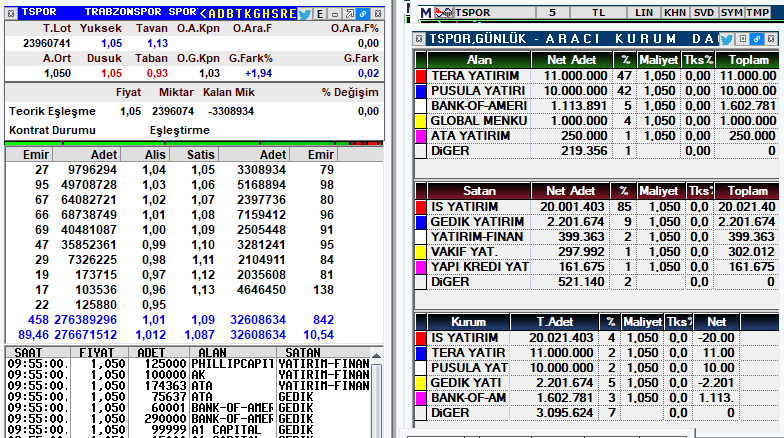The image size is (784, 438).
Task: Click magenta swatch beside YAPI KREDI YAT
Action: click(421, 267)
